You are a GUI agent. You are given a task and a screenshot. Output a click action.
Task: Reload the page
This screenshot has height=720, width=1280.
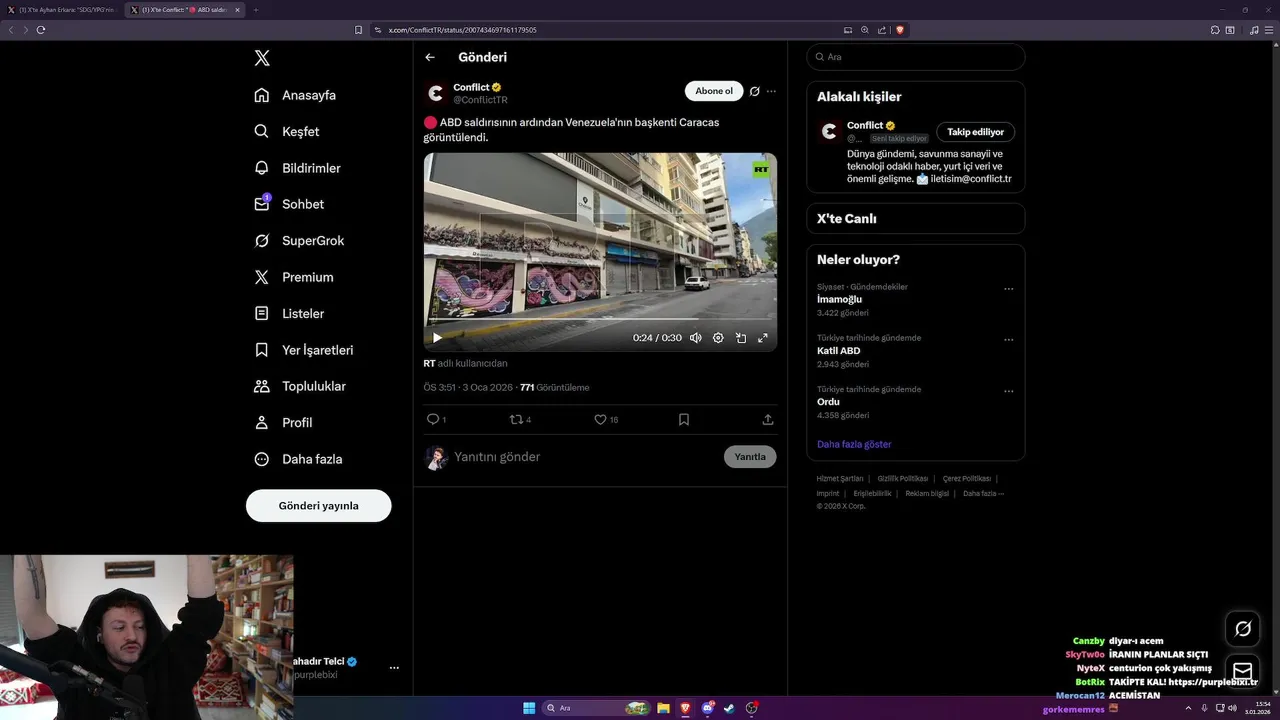click(41, 30)
